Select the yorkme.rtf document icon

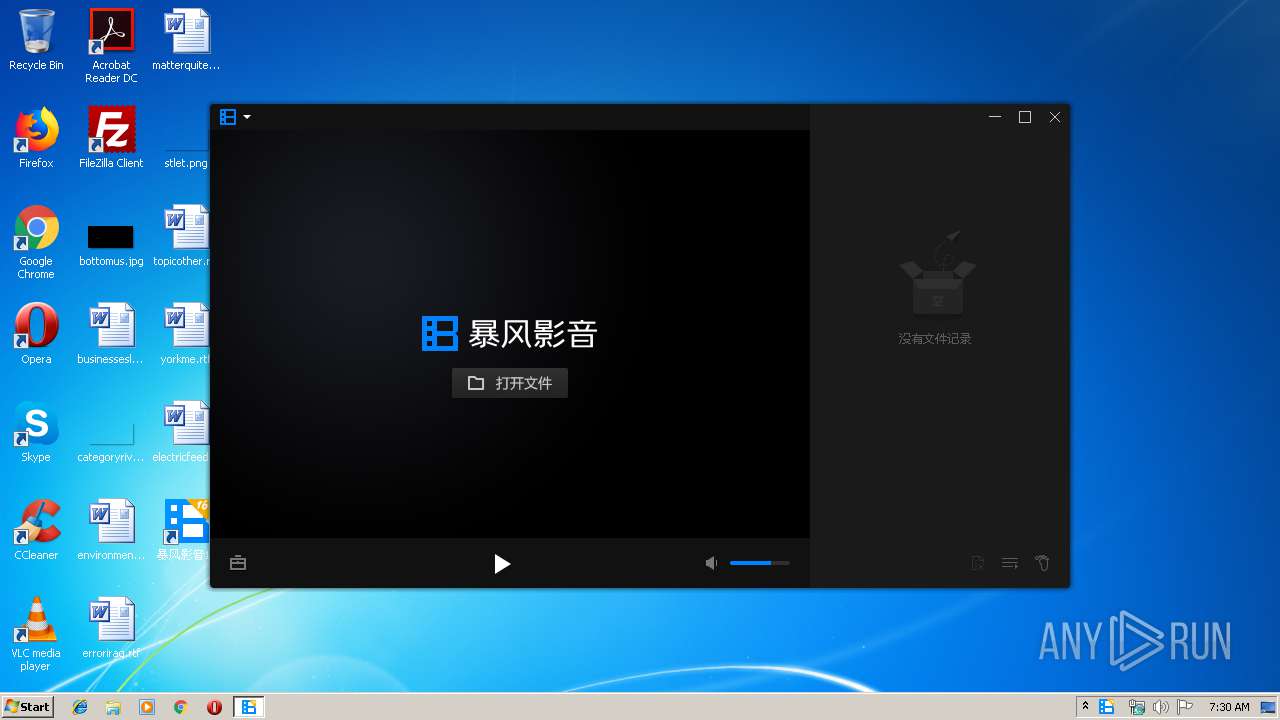[186, 334]
